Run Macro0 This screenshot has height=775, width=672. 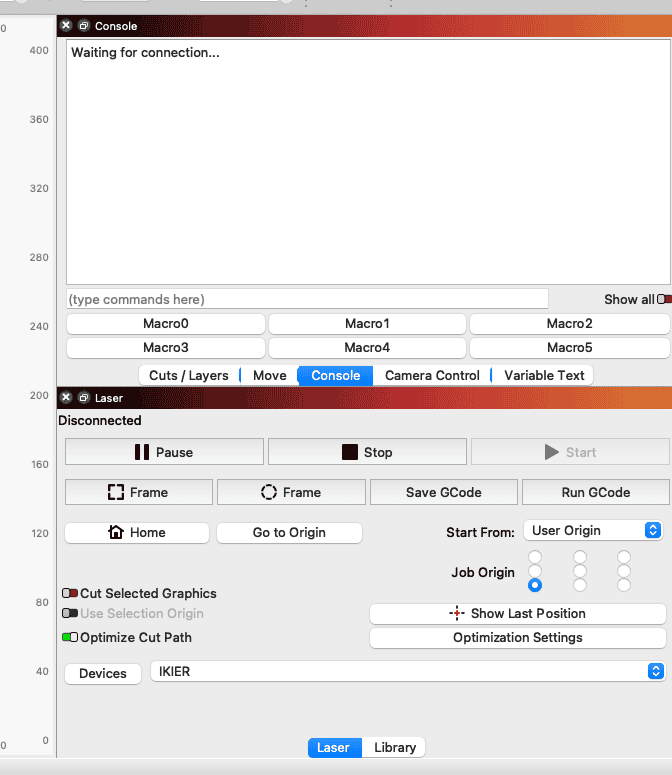pos(166,323)
